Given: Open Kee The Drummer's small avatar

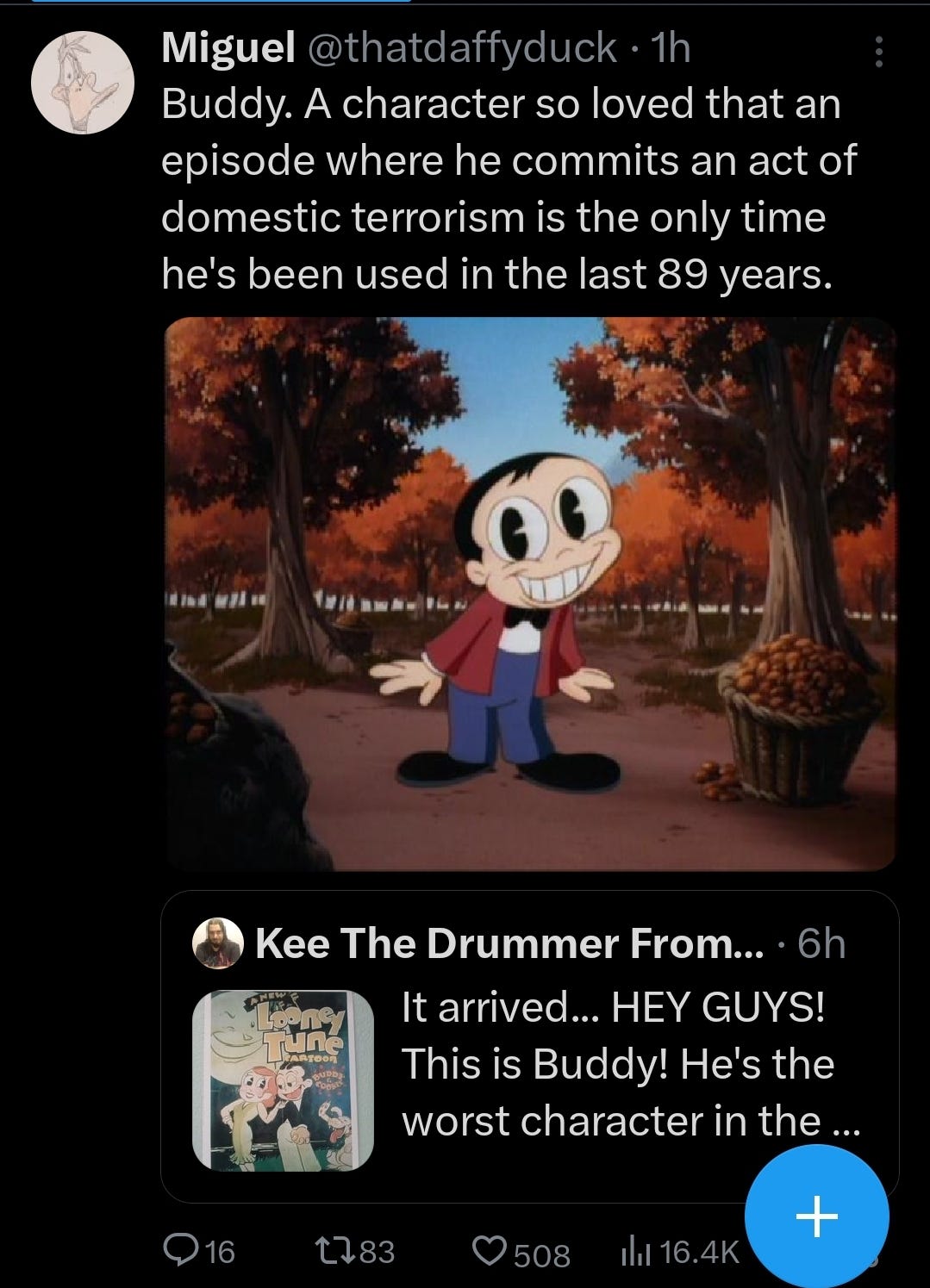Looking at the screenshot, I should (x=218, y=943).
